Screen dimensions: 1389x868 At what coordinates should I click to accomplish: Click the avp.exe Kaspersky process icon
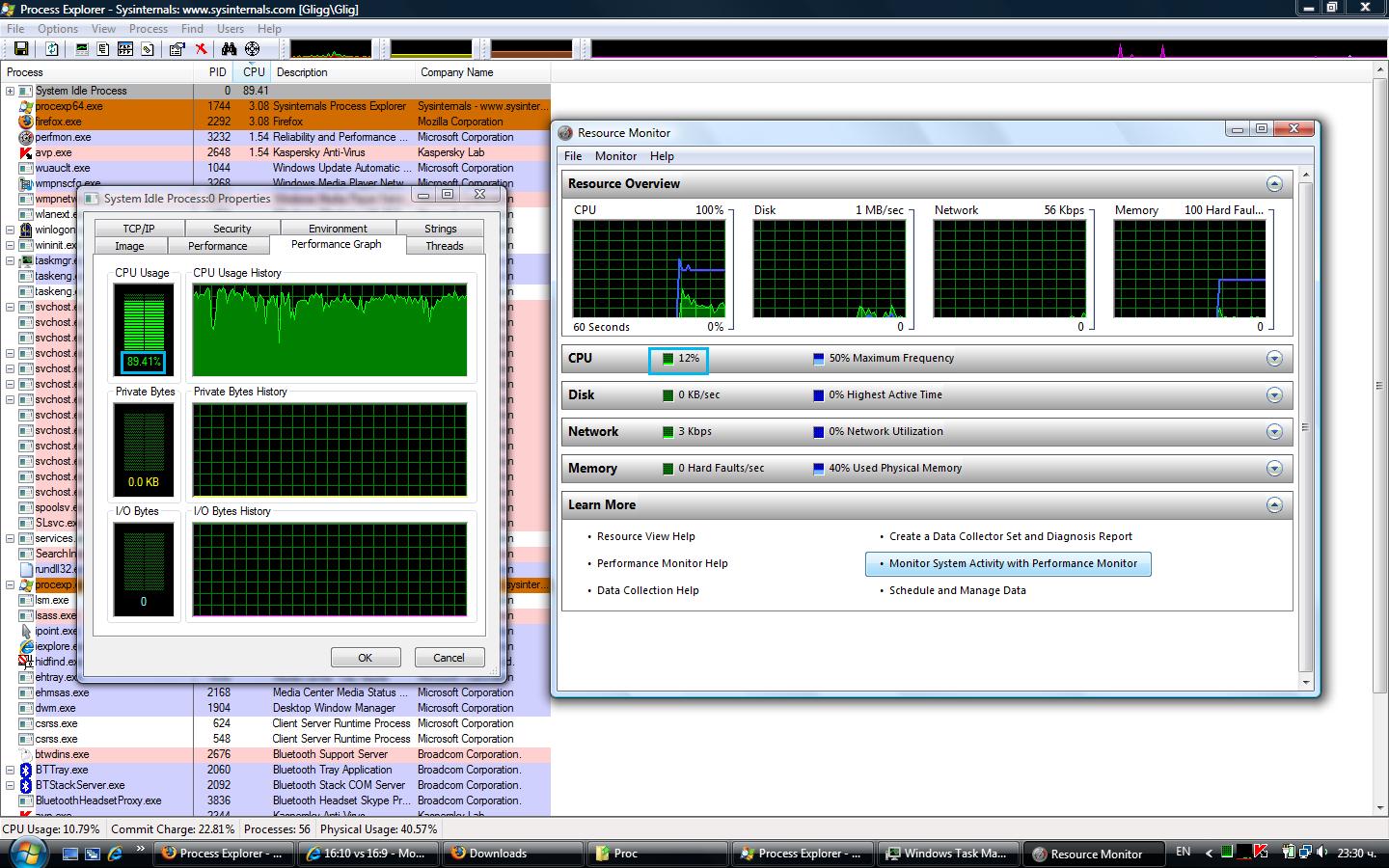[x=26, y=152]
